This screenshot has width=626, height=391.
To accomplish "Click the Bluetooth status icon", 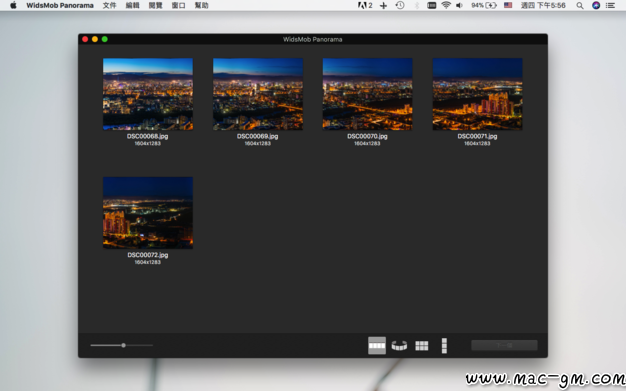I will click(x=417, y=6).
